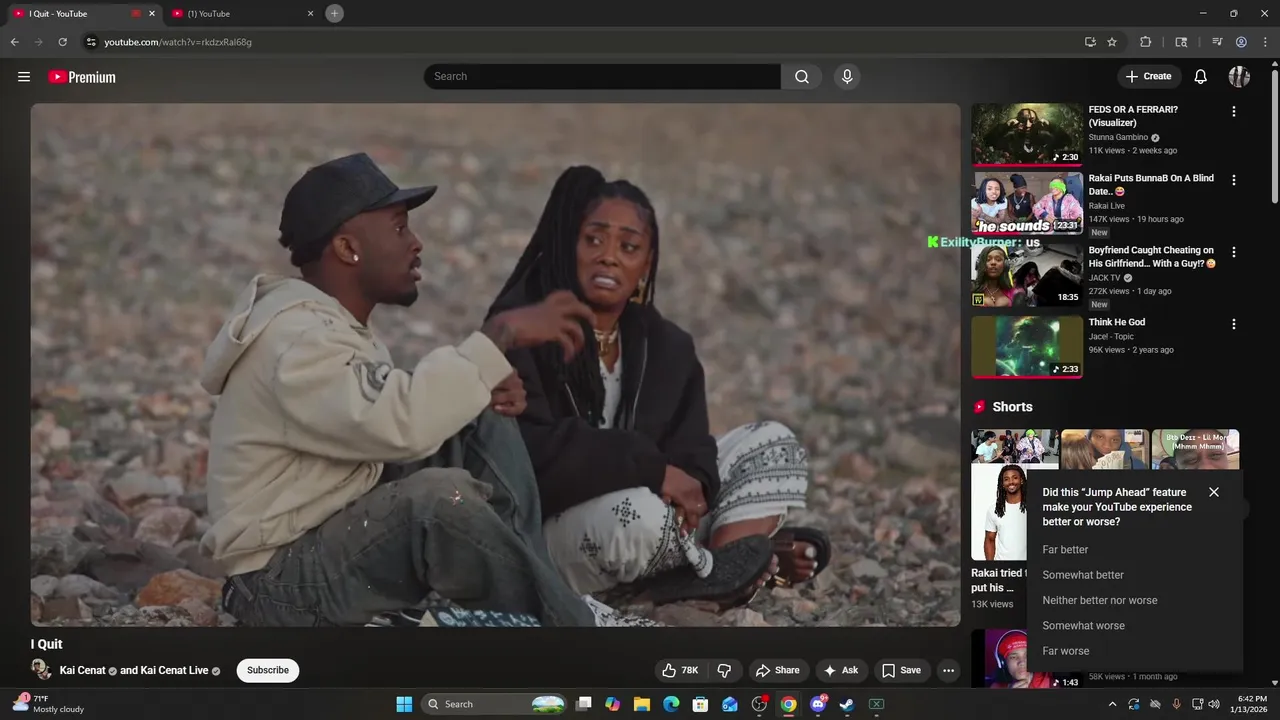Open Think He God thumbnail
1280x720 pixels.
(x=1027, y=347)
